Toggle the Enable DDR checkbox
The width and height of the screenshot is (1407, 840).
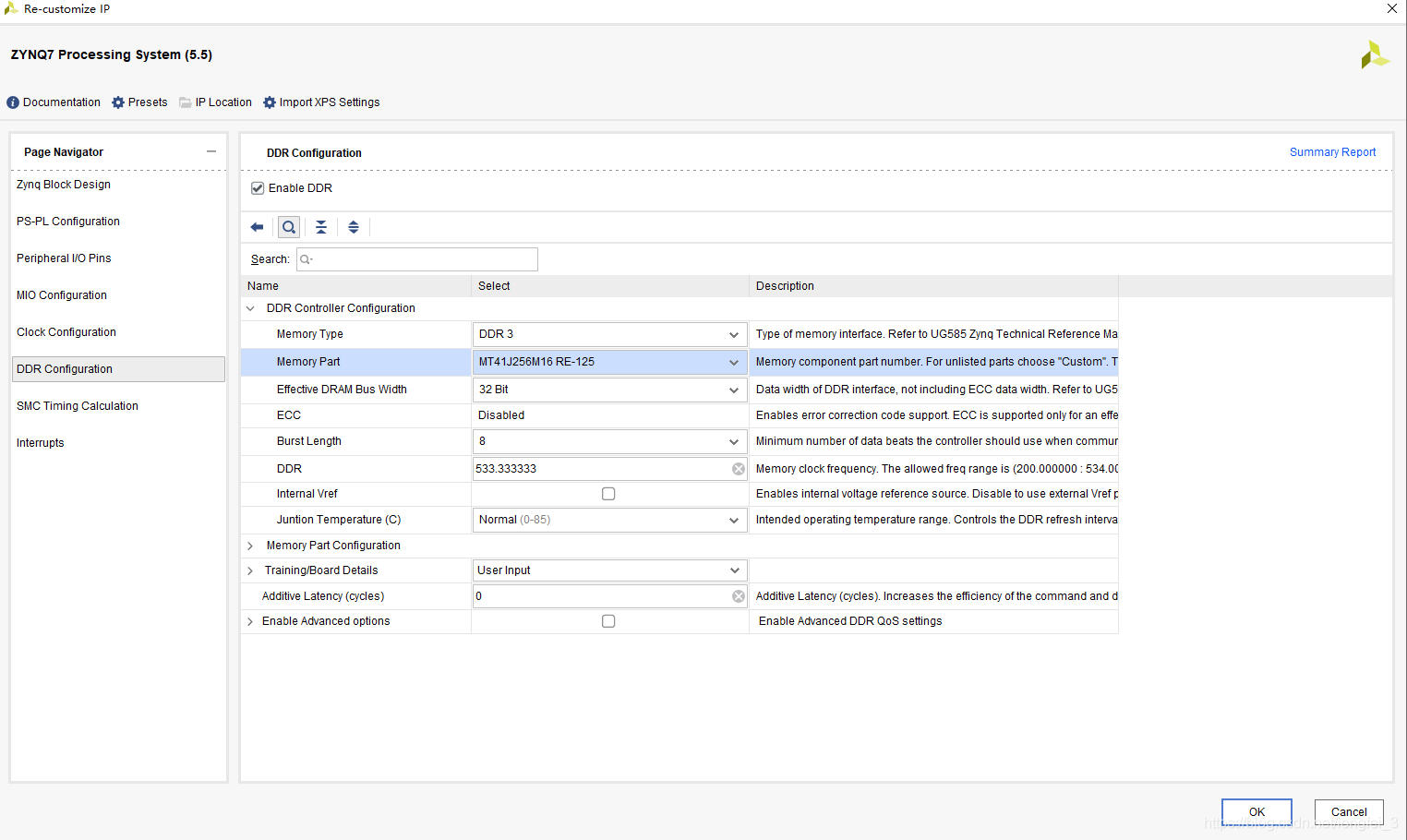pyautogui.click(x=258, y=188)
